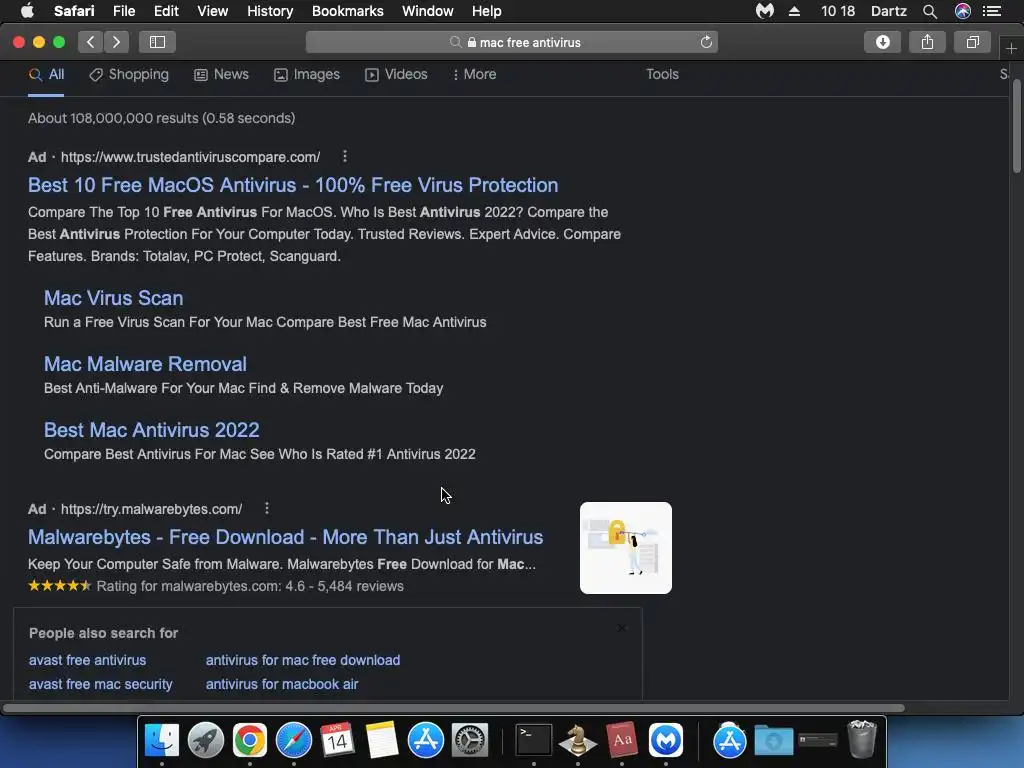Switch to Videos results tab

[x=396, y=74]
